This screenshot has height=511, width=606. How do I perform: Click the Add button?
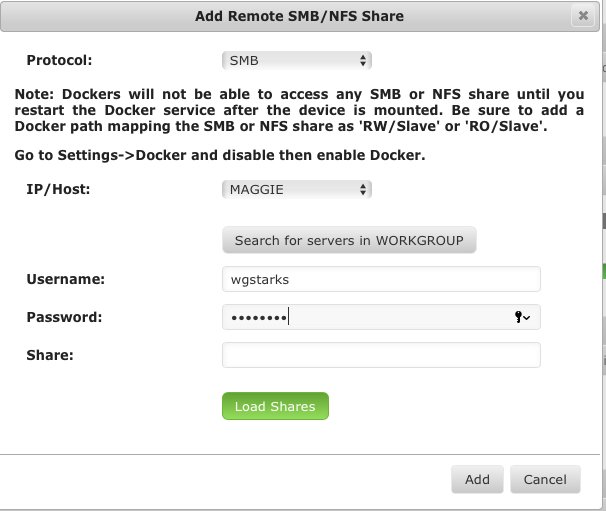[x=477, y=479]
